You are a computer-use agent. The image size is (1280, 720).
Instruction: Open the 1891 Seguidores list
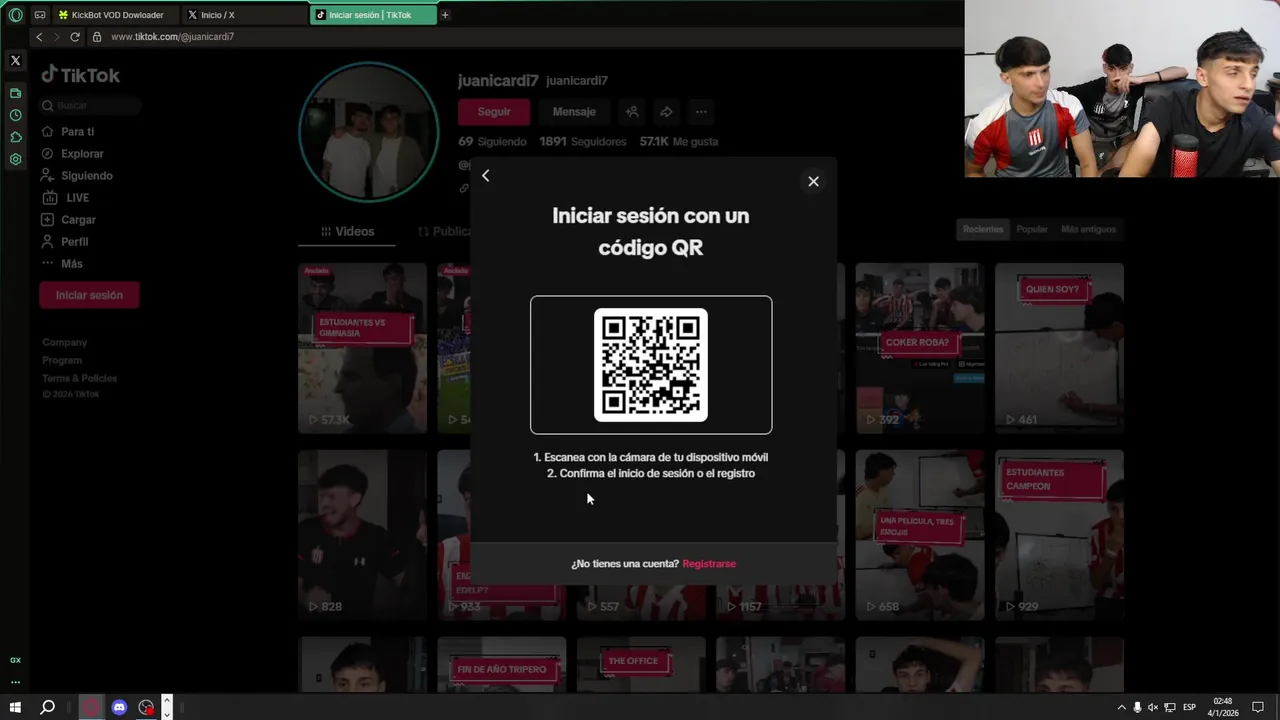[x=583, y=142]
